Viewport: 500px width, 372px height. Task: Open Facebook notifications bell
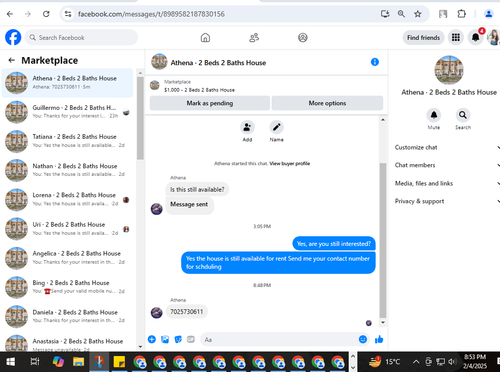pyautogui.click(x=476, y=37)
